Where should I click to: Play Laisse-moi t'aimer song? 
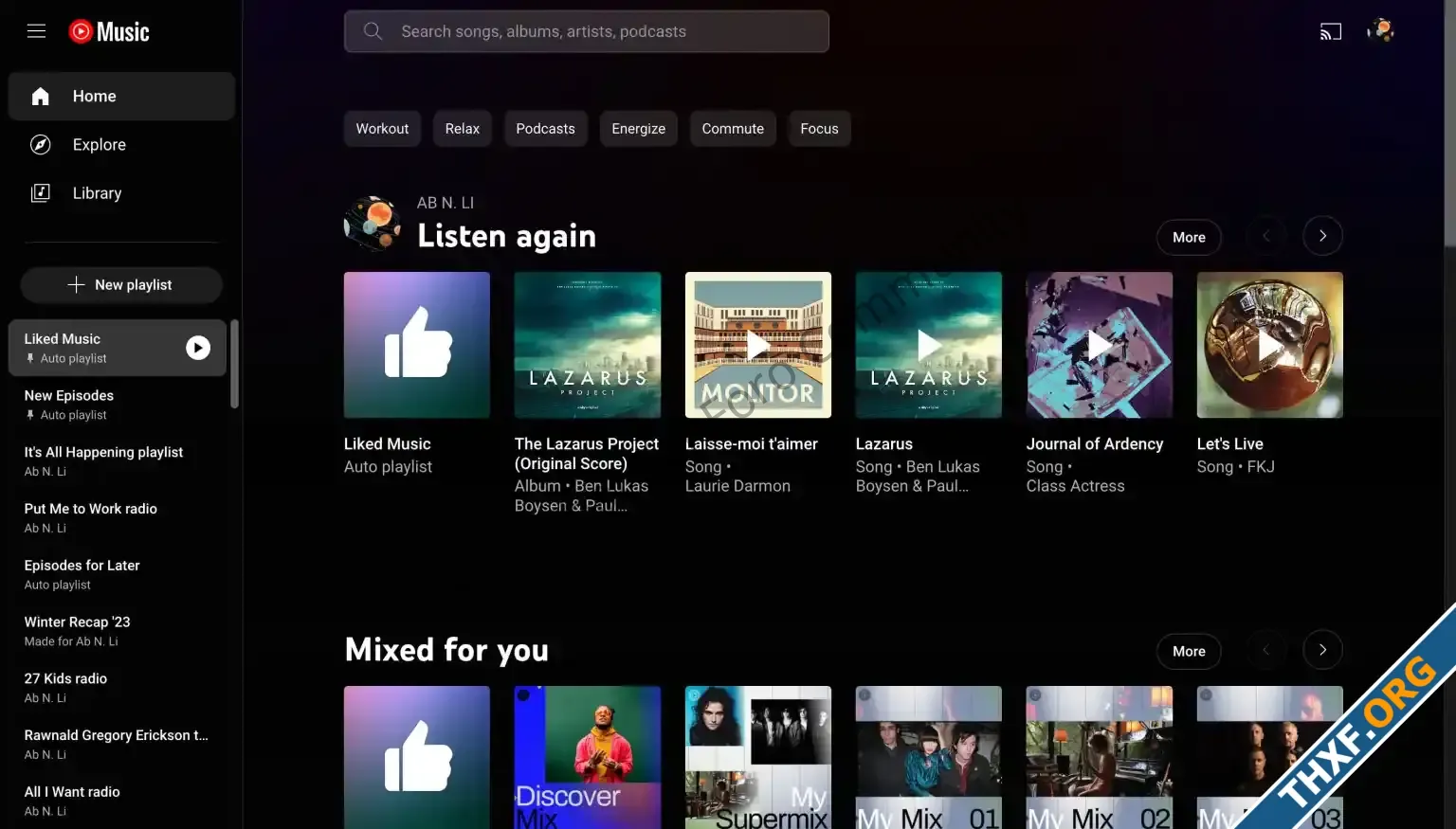758,345
